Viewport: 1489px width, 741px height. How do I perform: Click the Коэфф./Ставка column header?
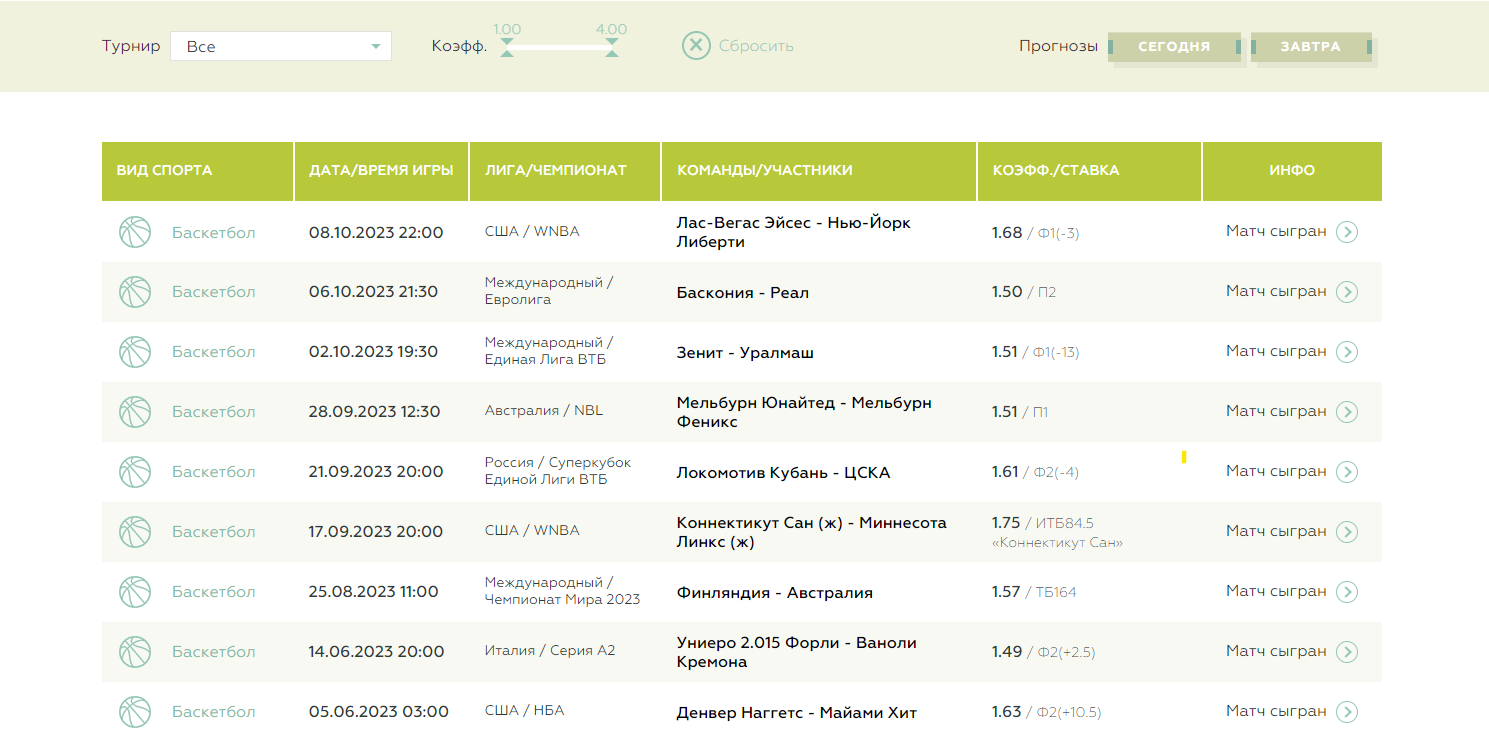click(x=1089, y=171)
